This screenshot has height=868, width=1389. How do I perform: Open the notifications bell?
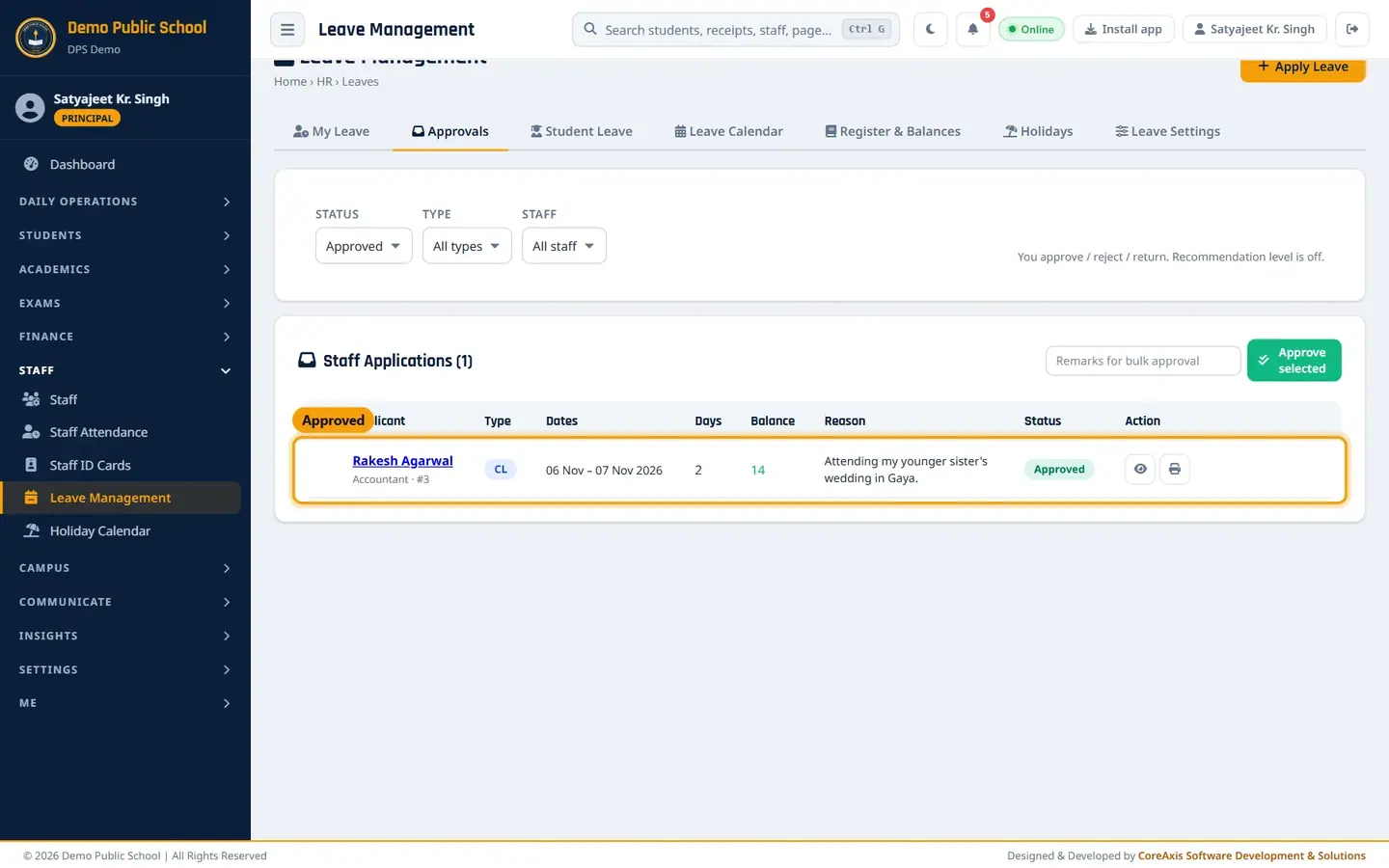[x=973, y=29]
